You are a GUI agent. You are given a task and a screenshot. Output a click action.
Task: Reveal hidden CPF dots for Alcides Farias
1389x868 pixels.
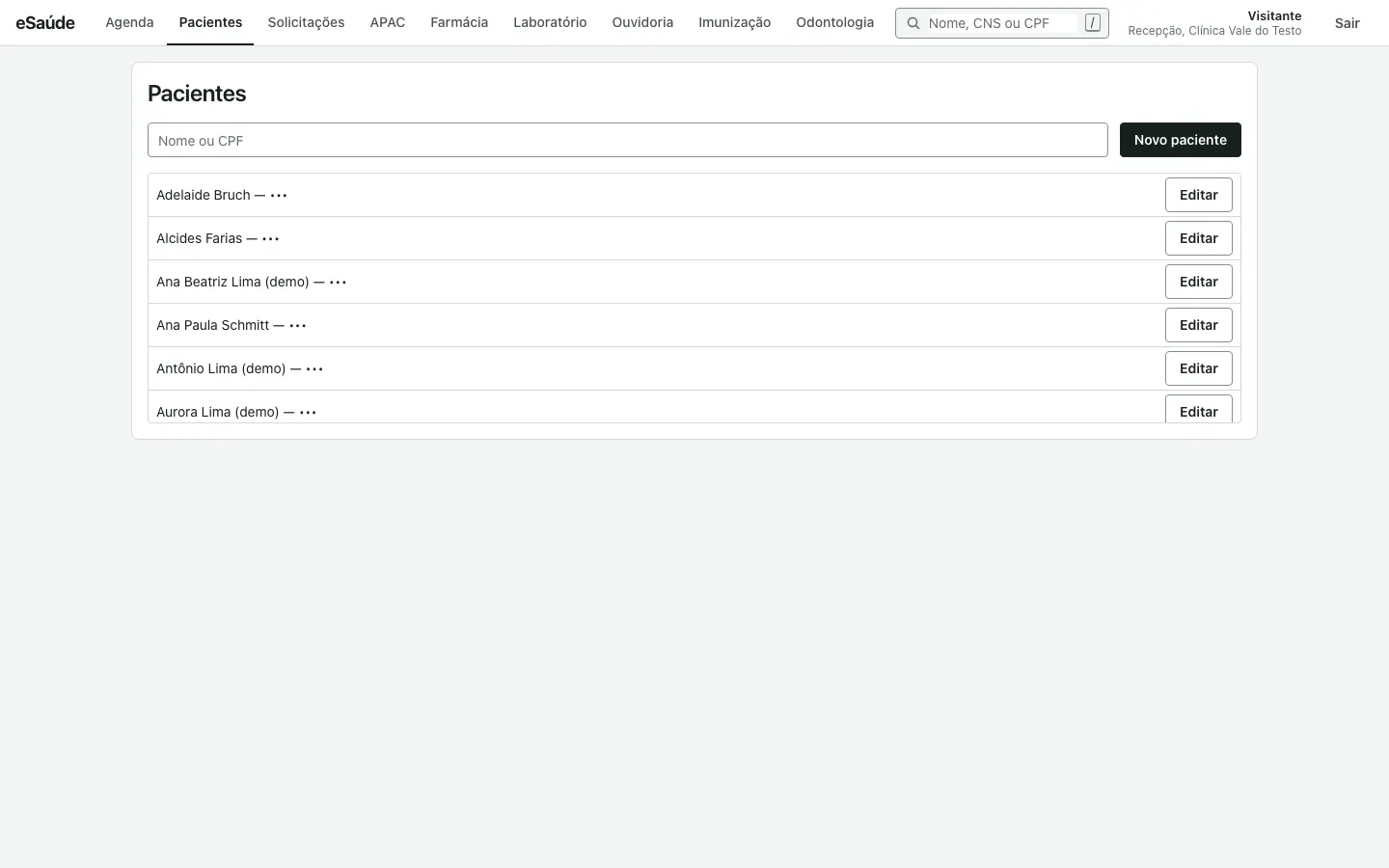click(271, 239)
